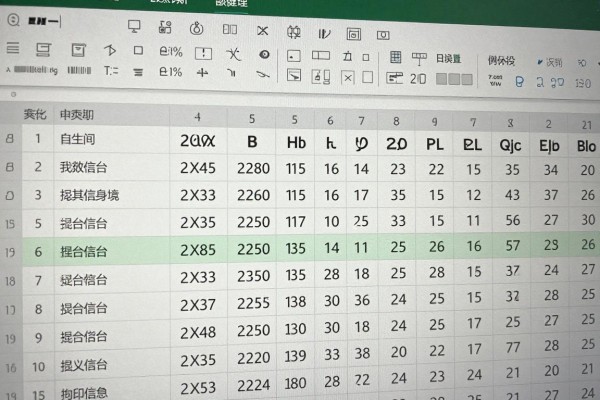
Task: Select the highlighted cell 2X85
Action: (x=198, y=250)
